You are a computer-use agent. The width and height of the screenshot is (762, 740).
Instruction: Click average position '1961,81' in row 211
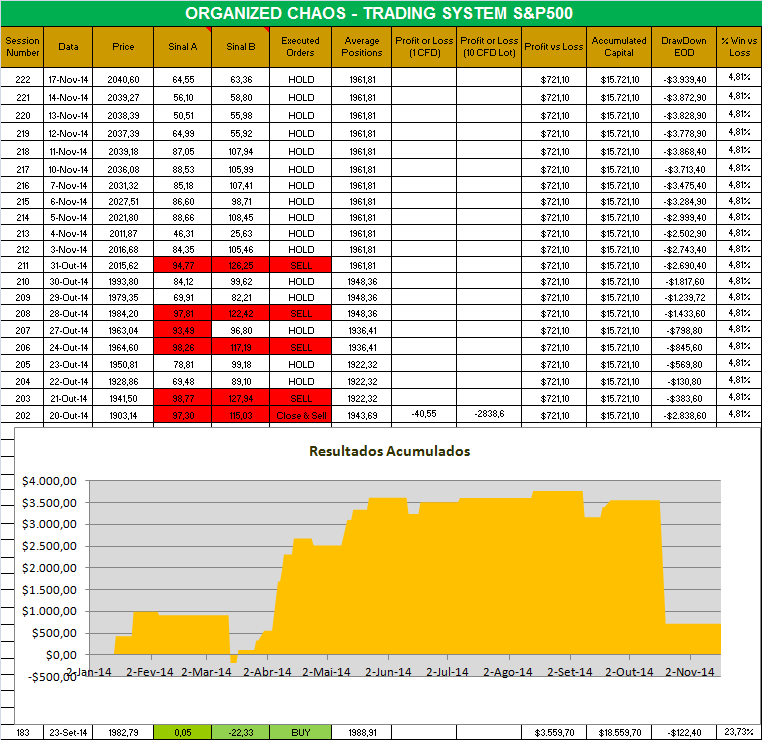[362, 265]
